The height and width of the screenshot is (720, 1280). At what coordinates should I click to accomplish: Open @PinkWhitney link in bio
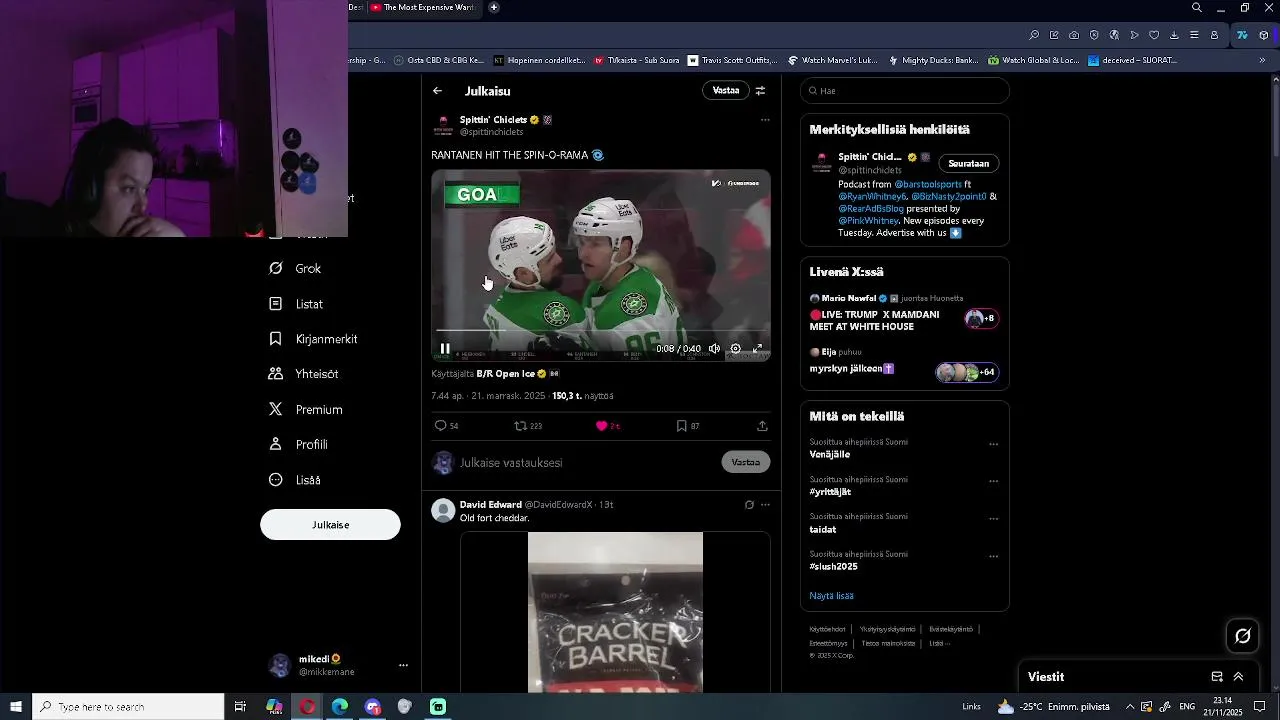868,221
